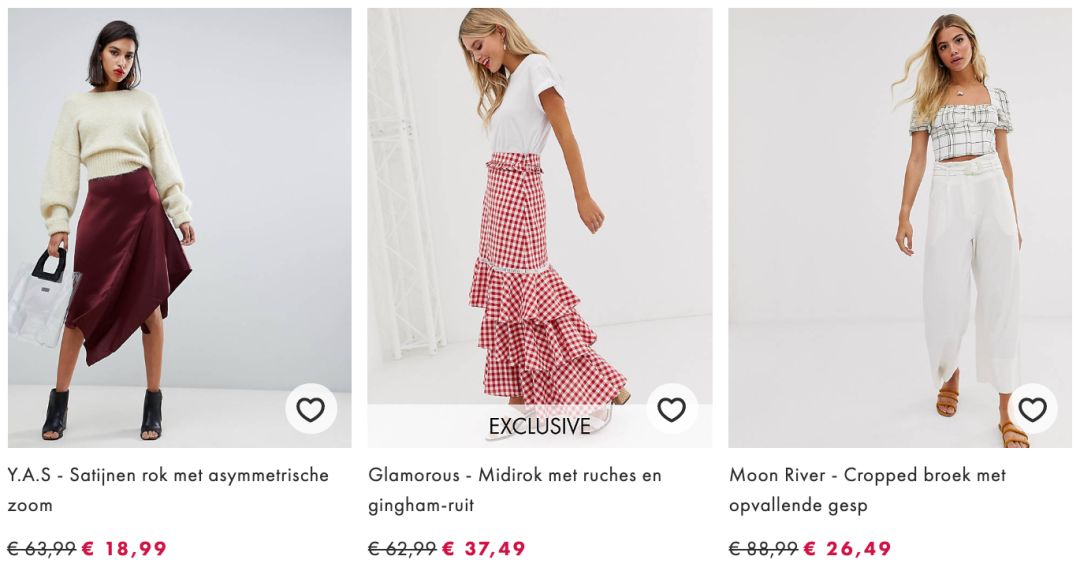Click the EXCLUSIVE badge on the gingham skirt
1080x571 pixels.
point(540,427)
